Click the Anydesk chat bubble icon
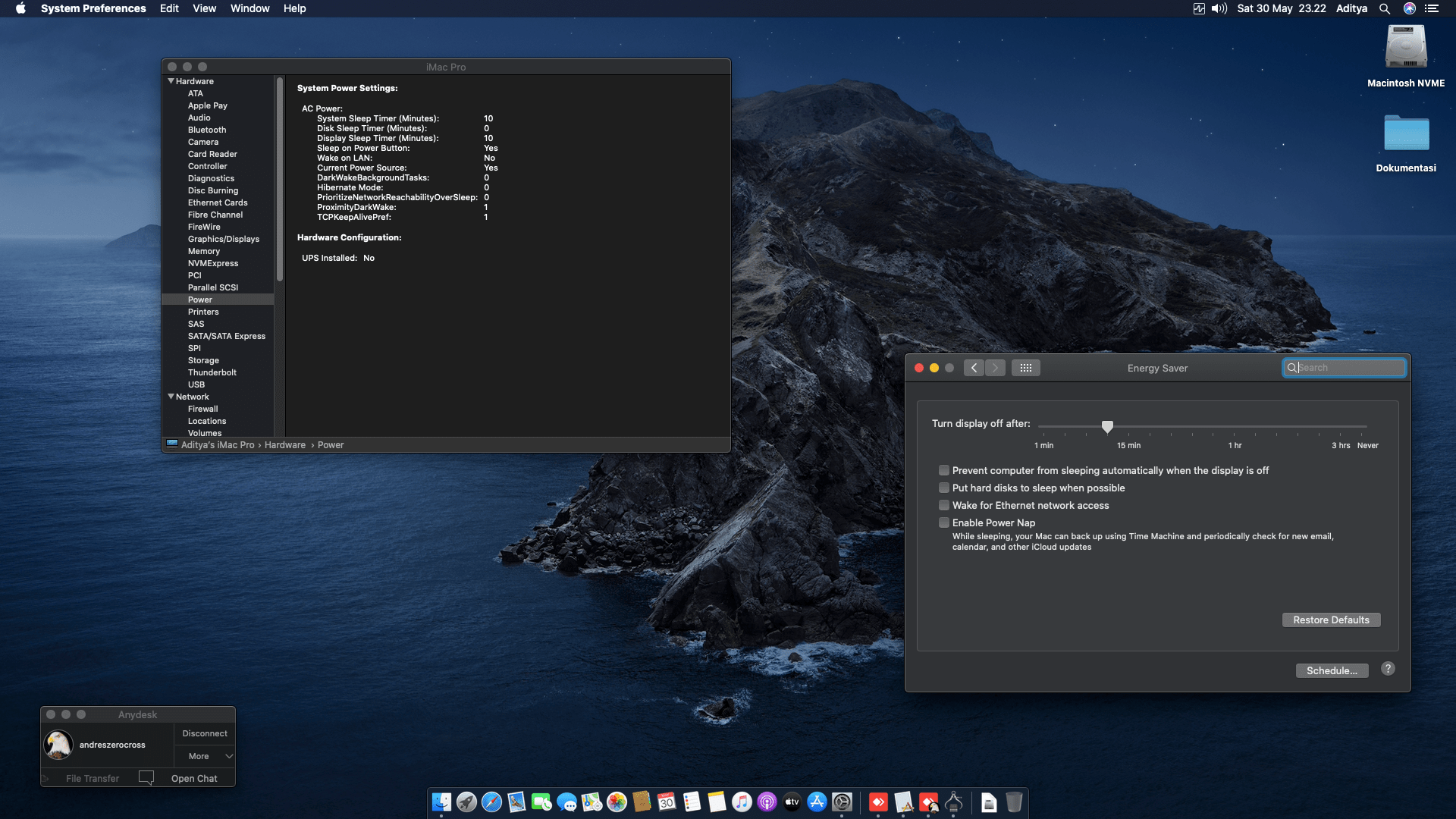The height and width of the screenshot is (819, 1456). tap(146, 778)
